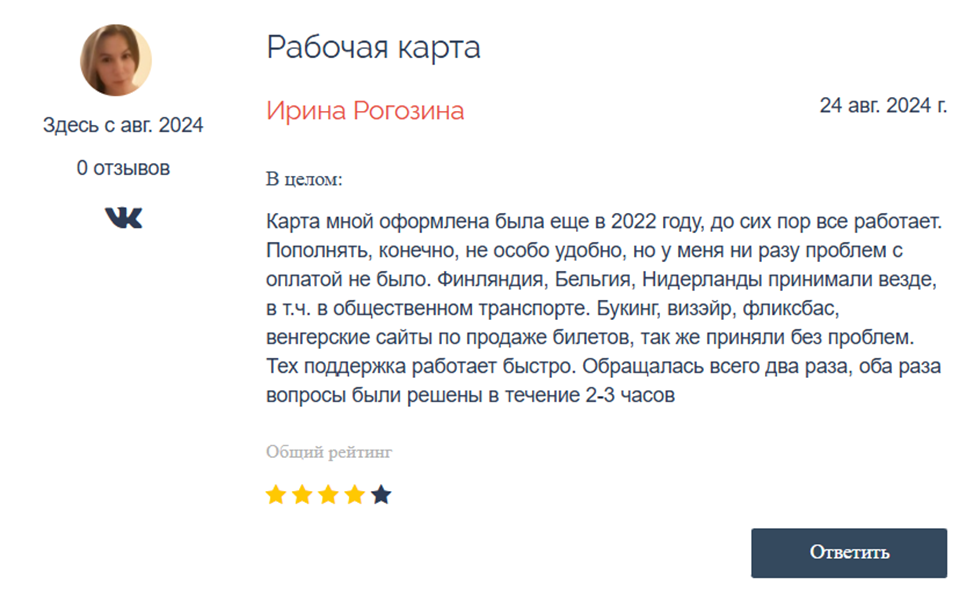The width and height of the screenshot is (974, 599).
Task: Select the fifth dark rating star
Action: click(x=381, y=495)
